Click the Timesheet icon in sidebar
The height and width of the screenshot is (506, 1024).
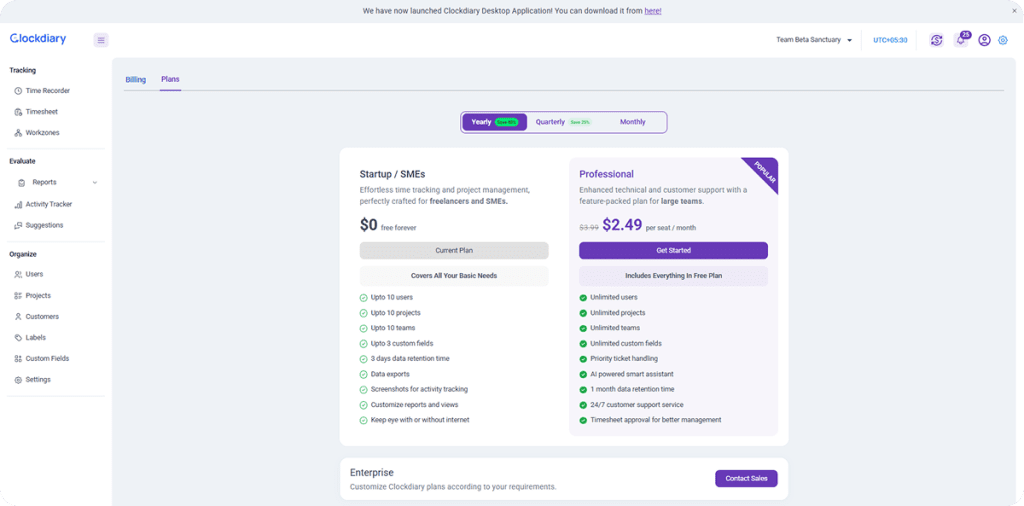18,112
